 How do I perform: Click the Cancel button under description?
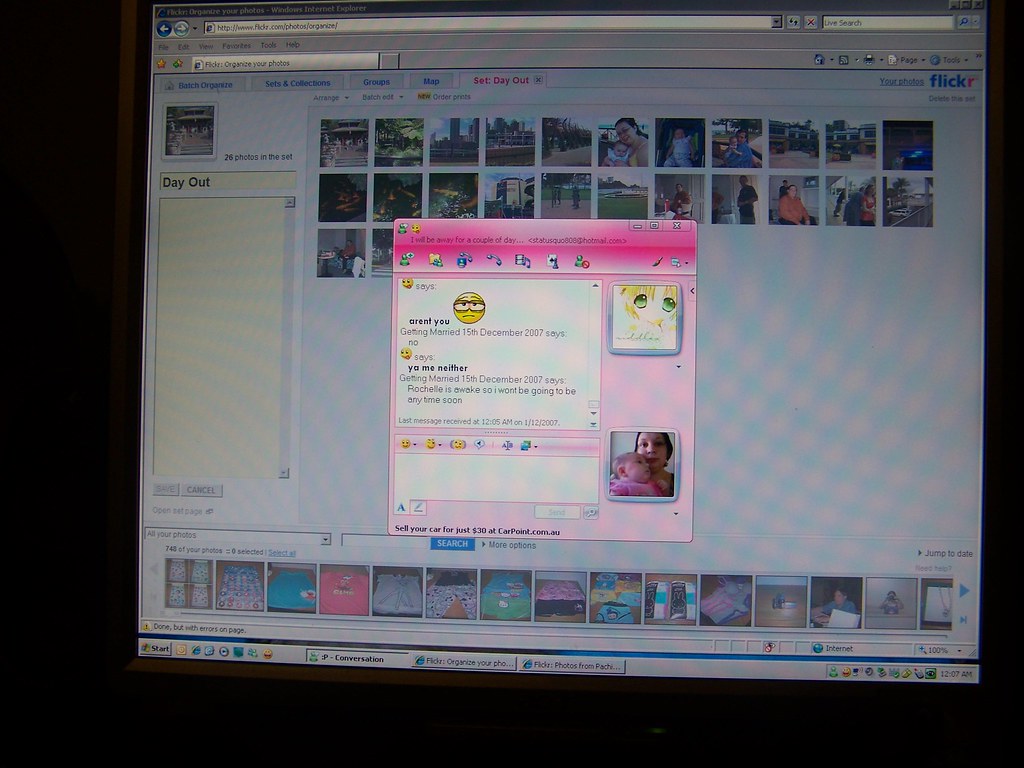pyautogui.click(x=200, y=490)
